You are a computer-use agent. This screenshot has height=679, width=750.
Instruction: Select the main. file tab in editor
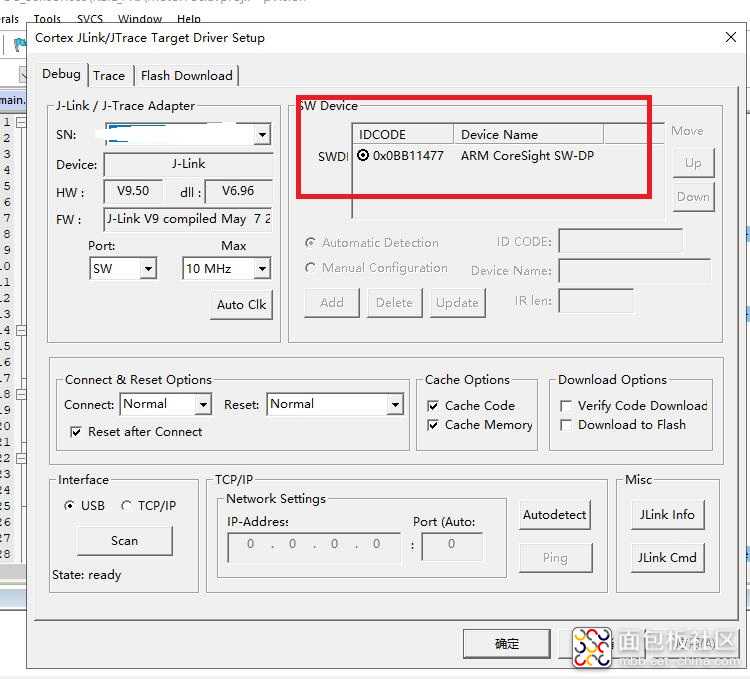pos(13,100)
